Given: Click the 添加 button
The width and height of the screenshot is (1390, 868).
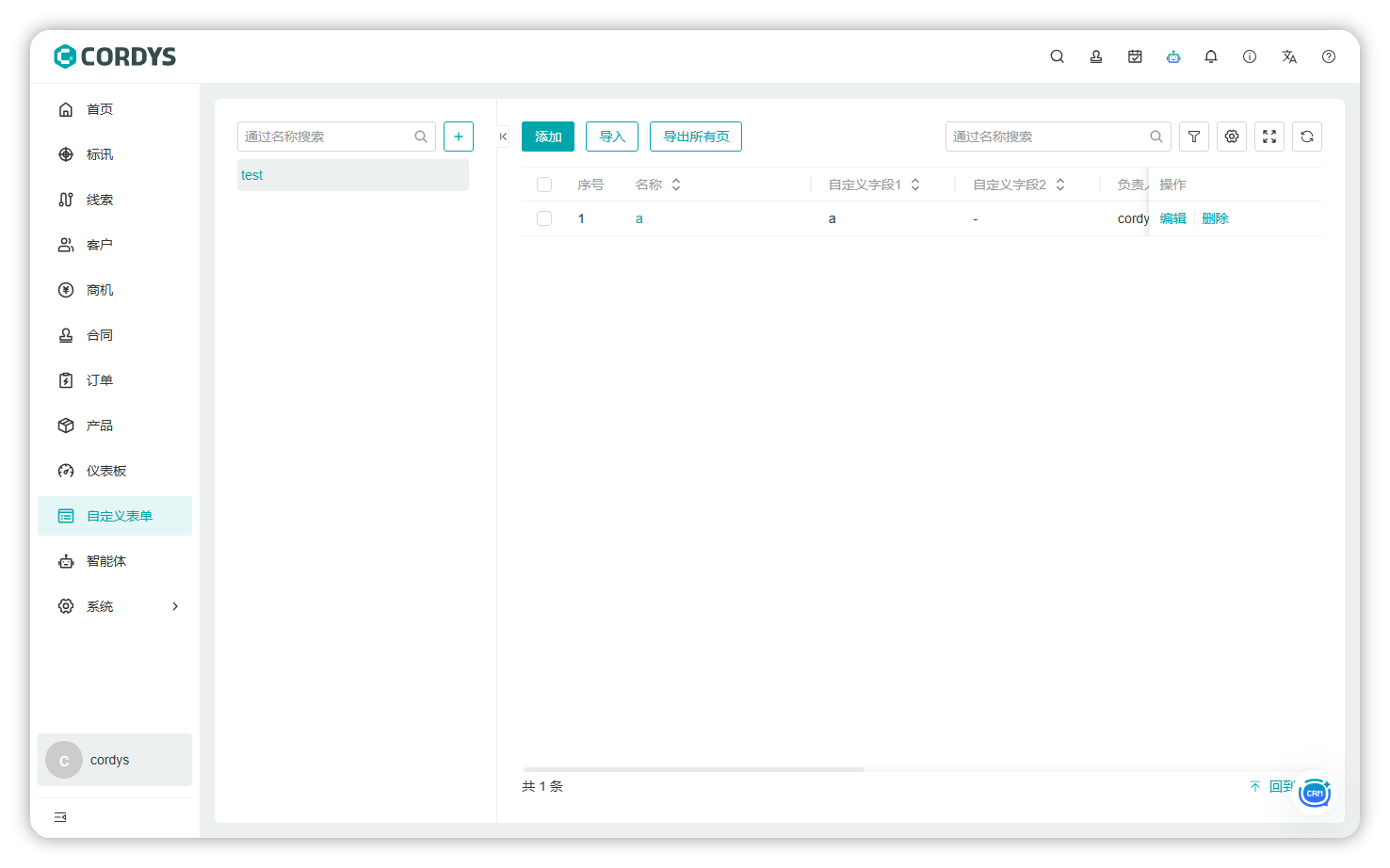Looking at the screenshot, I should pos(548,137).
